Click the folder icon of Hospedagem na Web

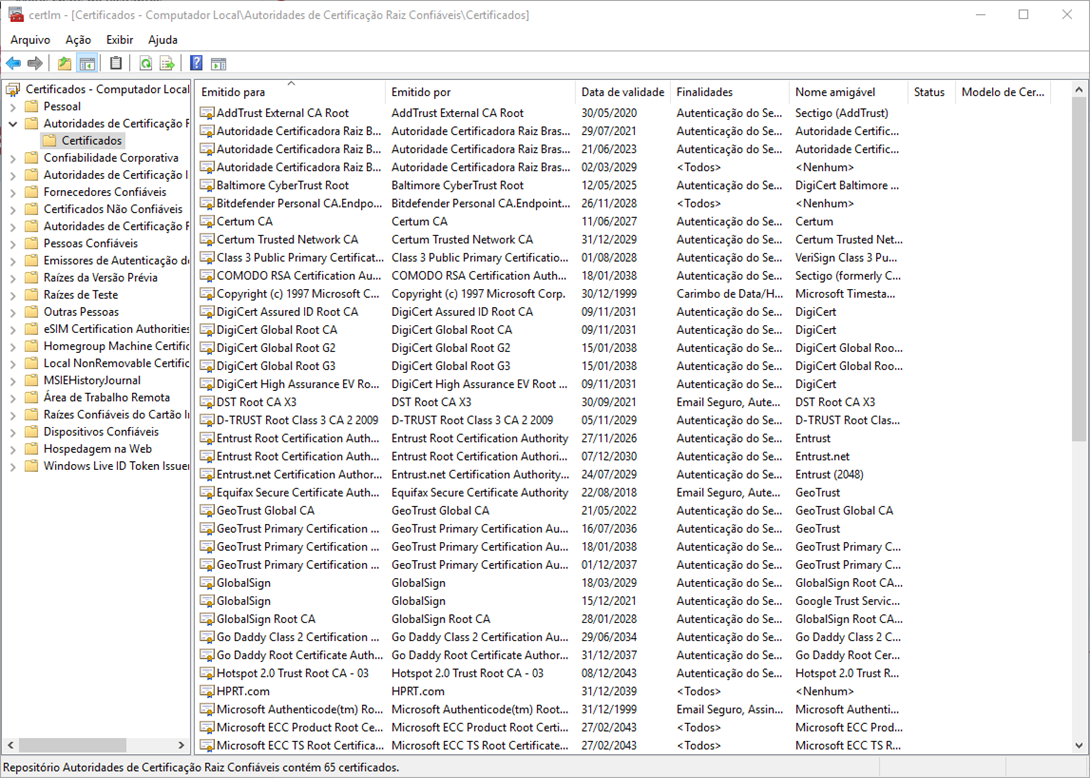(31, 449)
